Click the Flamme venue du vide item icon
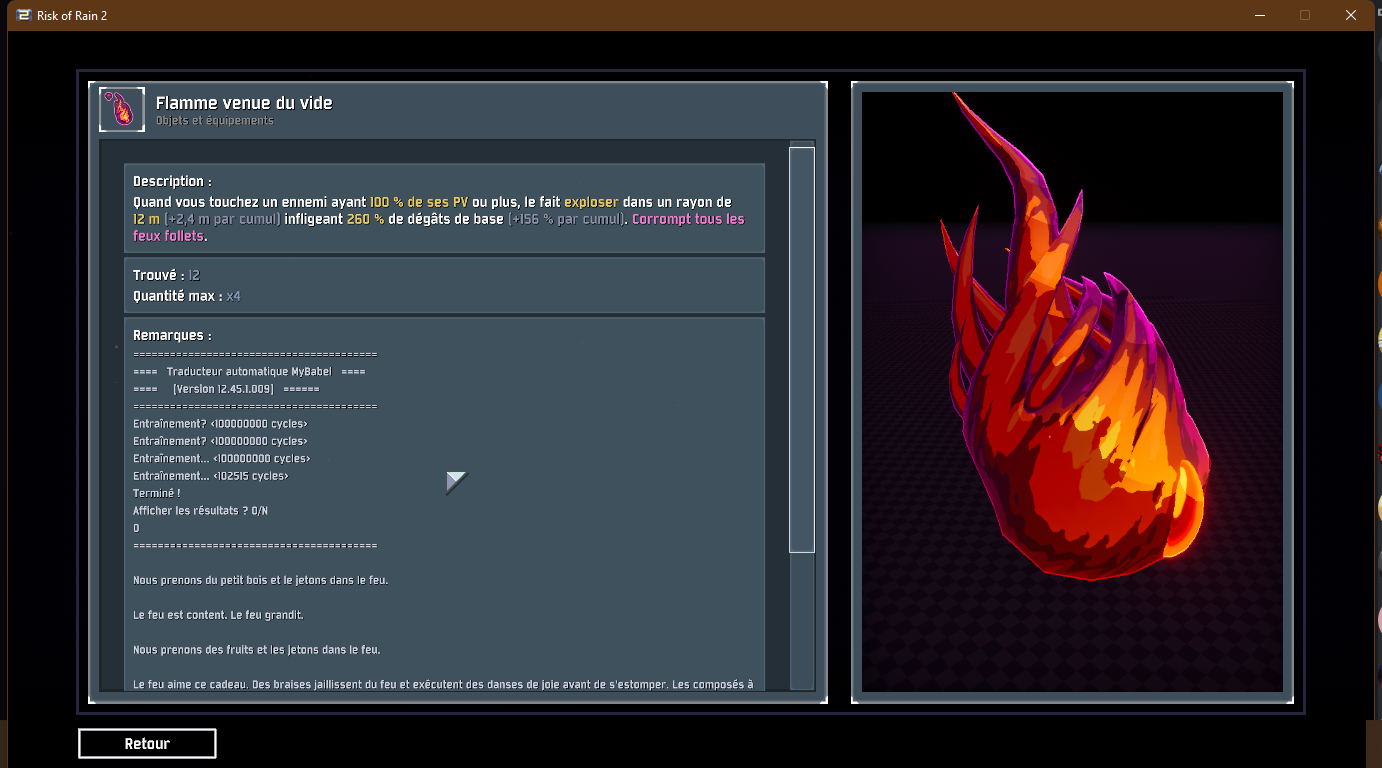The width and height of the screenshot is (1382, 768). (x=122, y=109)
